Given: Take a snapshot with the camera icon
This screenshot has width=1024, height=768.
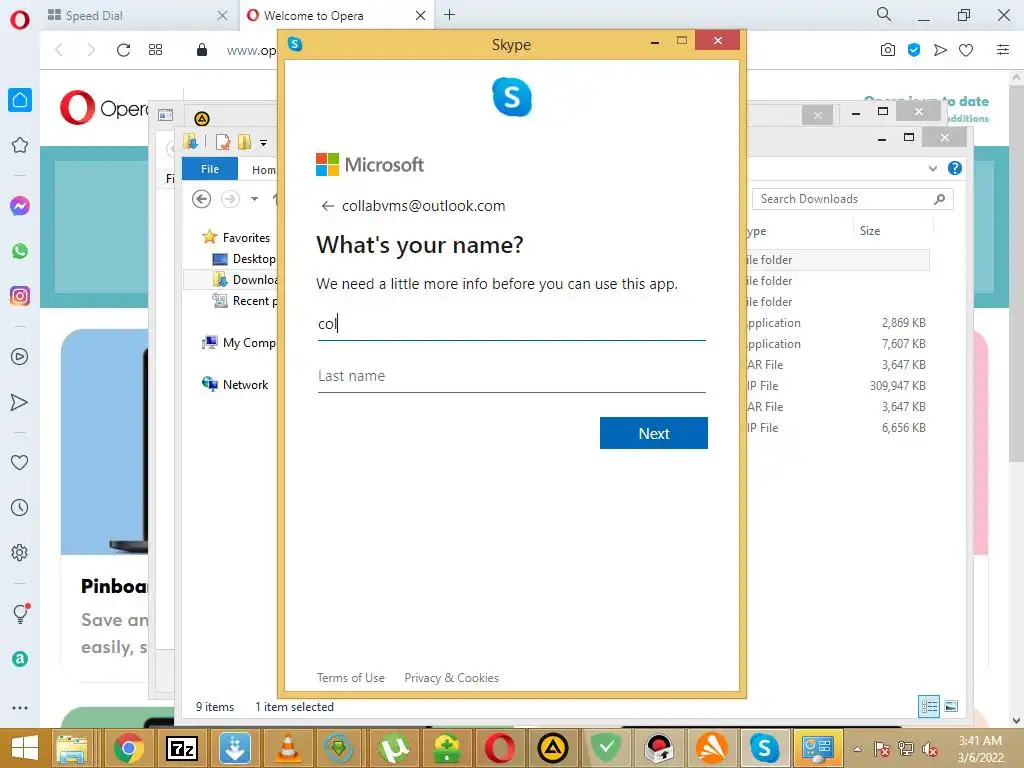Looking at the screenshot, I should 888,50.
